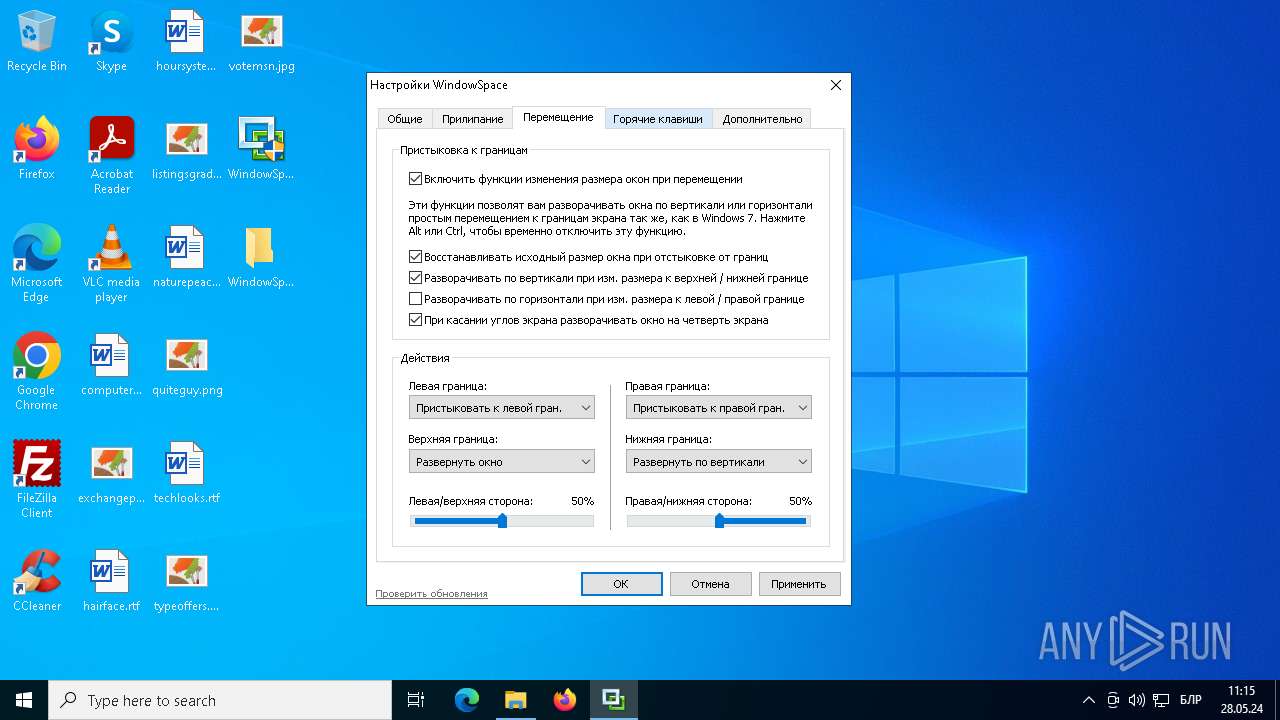This screenshot has width=1280, height=720.
Task: Launch Edge from the taskbar
Action: (466, 700)
